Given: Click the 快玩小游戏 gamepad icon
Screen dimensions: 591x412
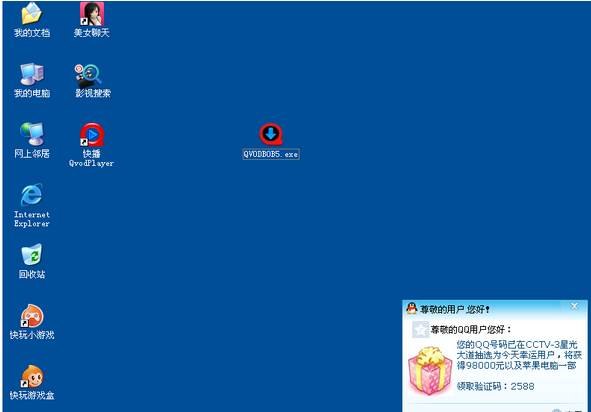Looking at the screenshot, I should point(32,316).
